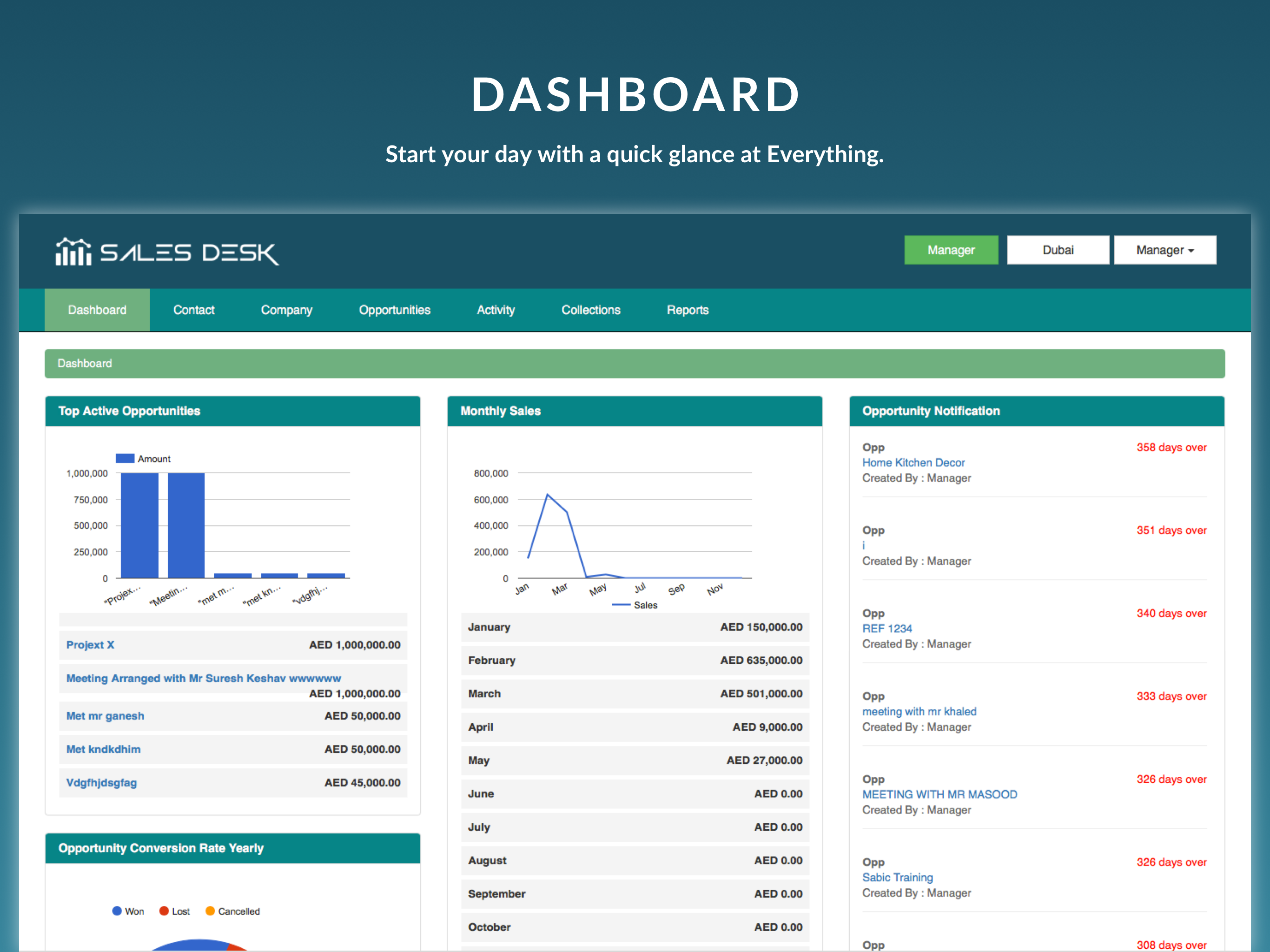Click the Top Active Opportunities panel header
The height and width of the screenshot is (952, 1270).
[x=232, y=411]
